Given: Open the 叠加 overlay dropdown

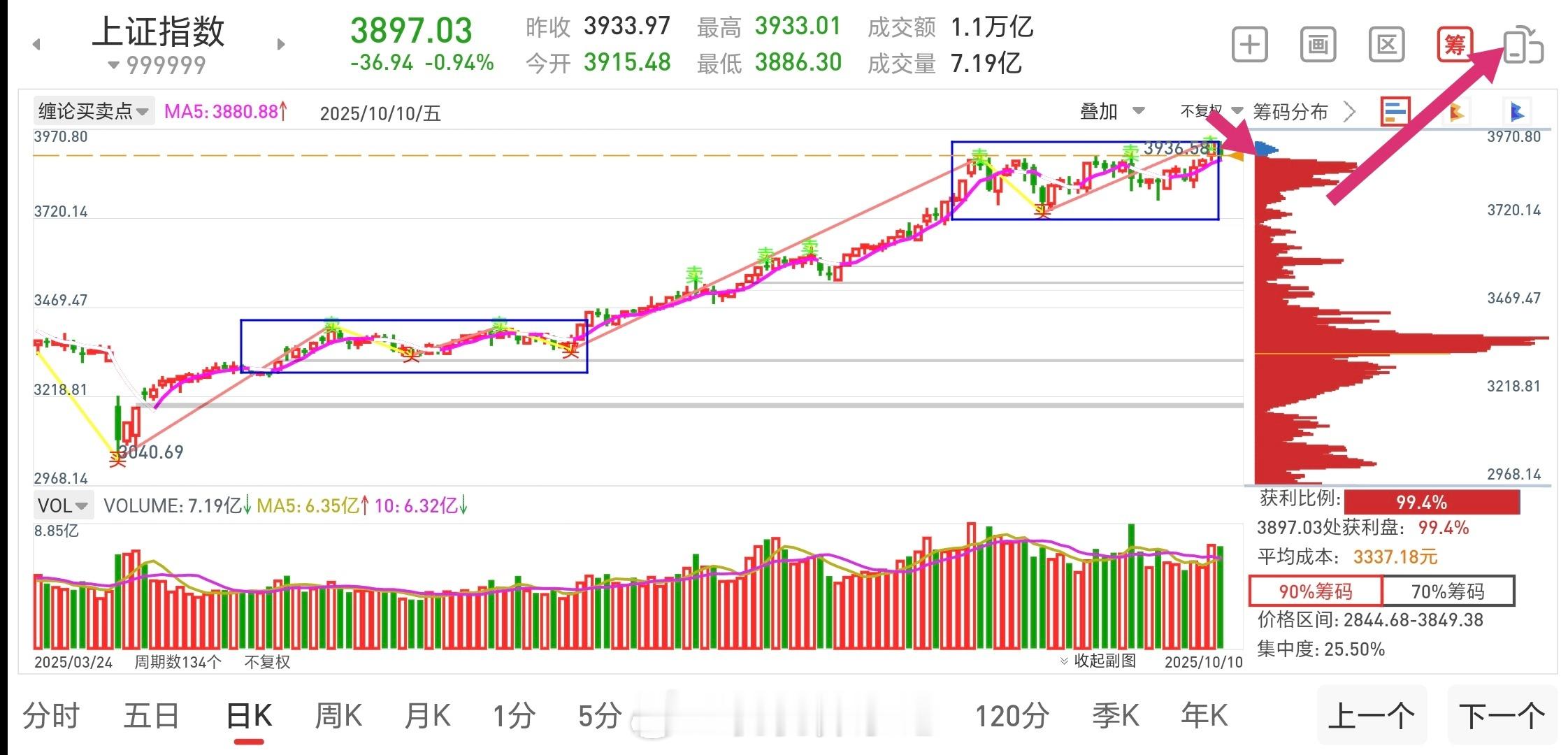Looking at the screenshot, I should (x=1111, y=110).
